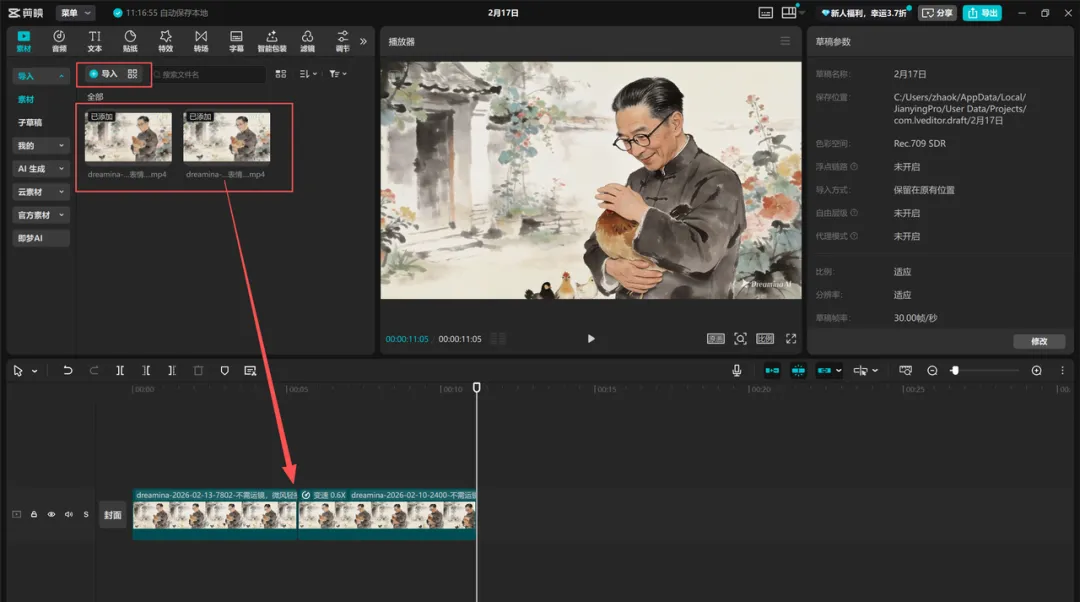Open the 调节 (Adjust) tab
Screen dimensions: 1080x602
342,41
